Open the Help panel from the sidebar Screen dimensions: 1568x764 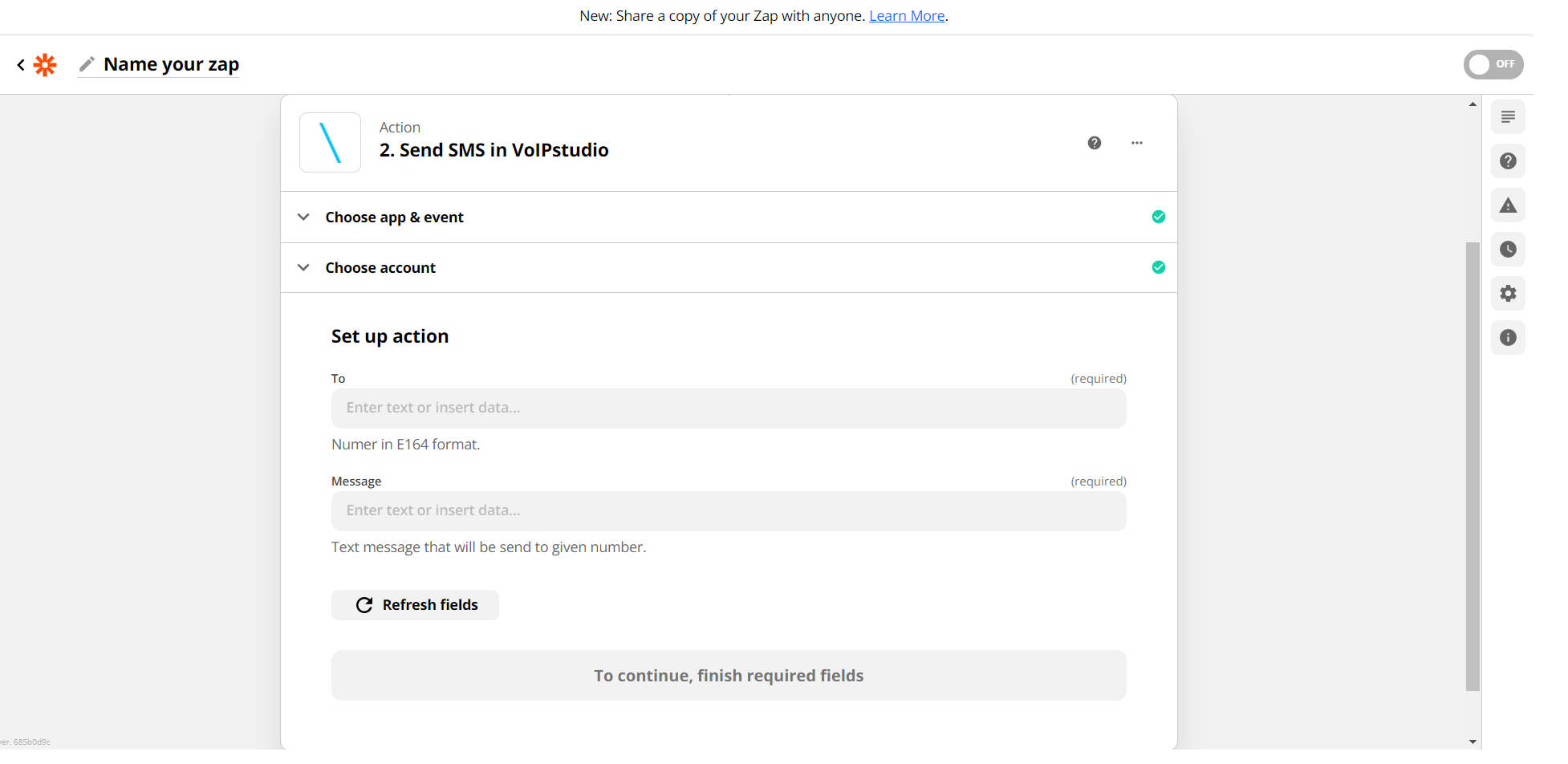[1509, 161]
